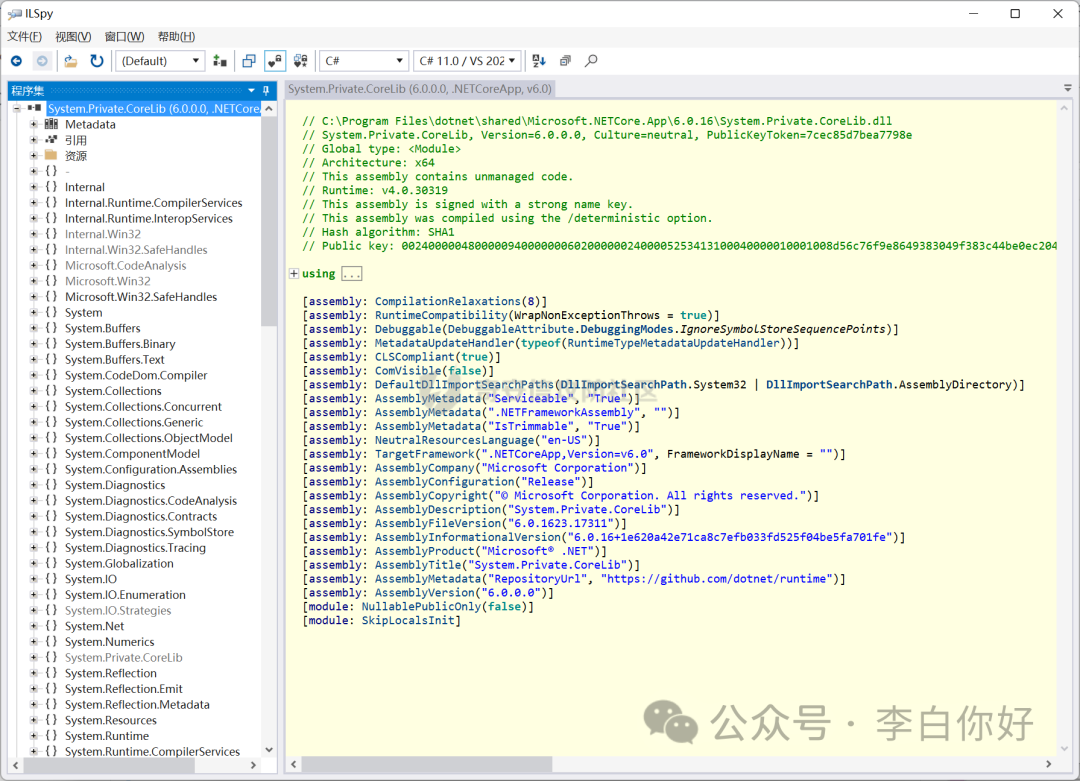
Task: Open an assembly file with folder icon
Action: tap(70, 61)
